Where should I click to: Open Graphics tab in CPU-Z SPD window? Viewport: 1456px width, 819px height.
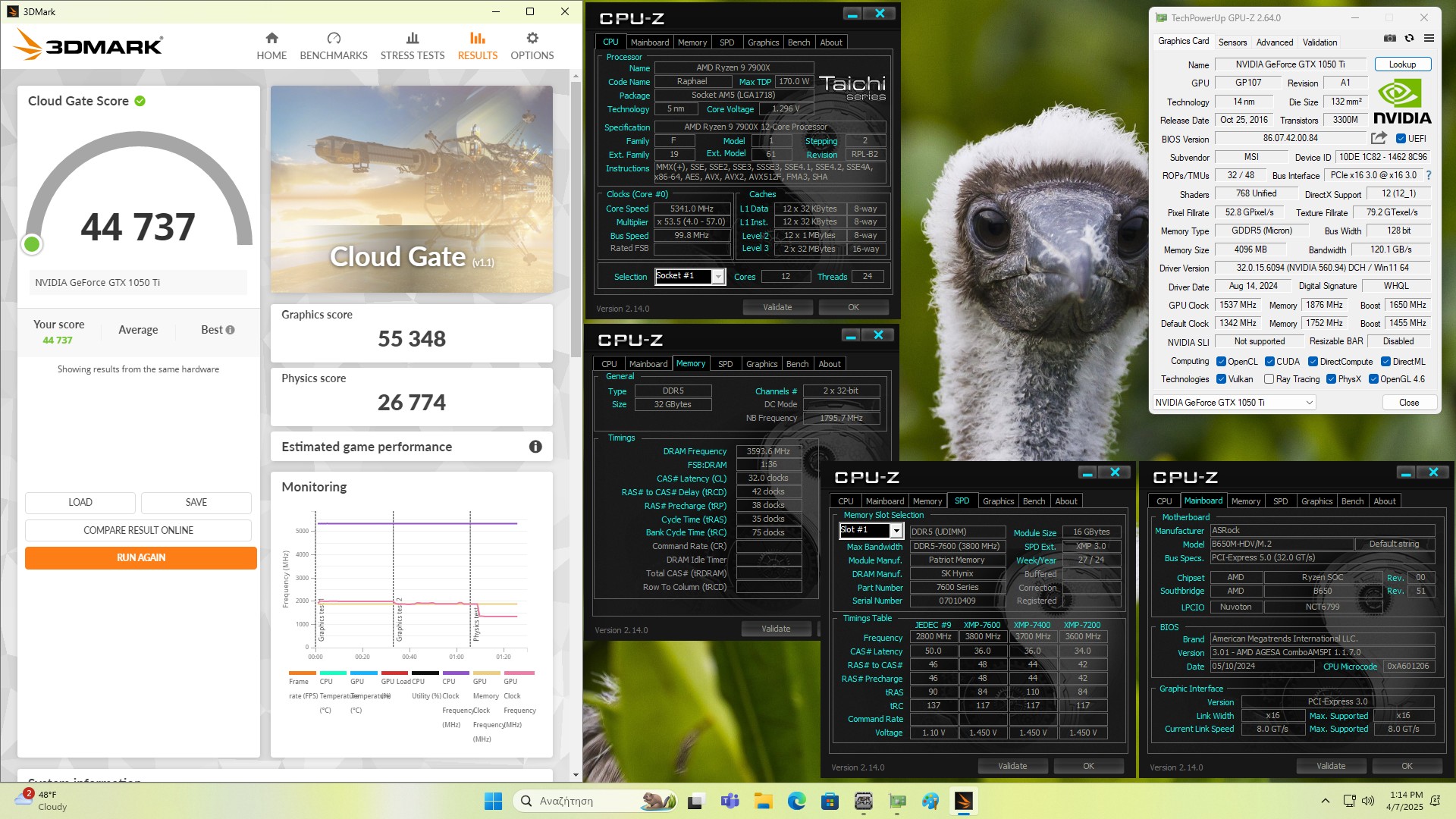tap(998, 501)
